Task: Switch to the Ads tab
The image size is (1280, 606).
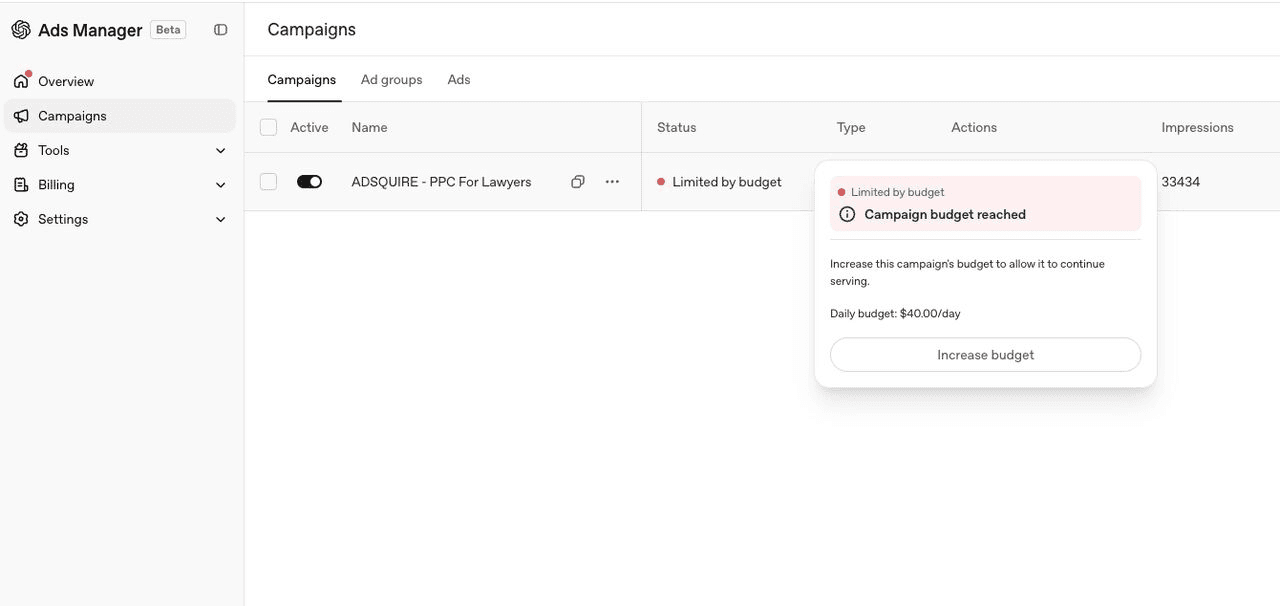Action: click(x=459, y=80)
